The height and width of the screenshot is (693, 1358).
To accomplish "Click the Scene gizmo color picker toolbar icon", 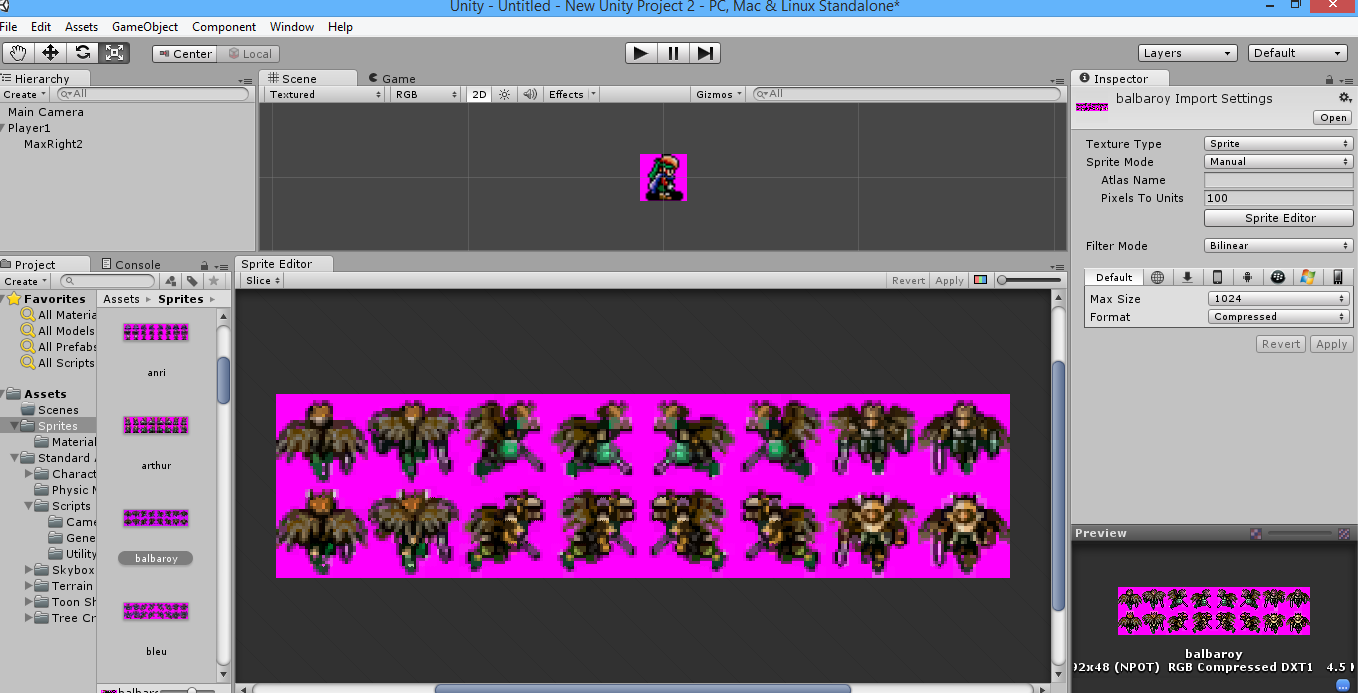I will click(979, 280).
